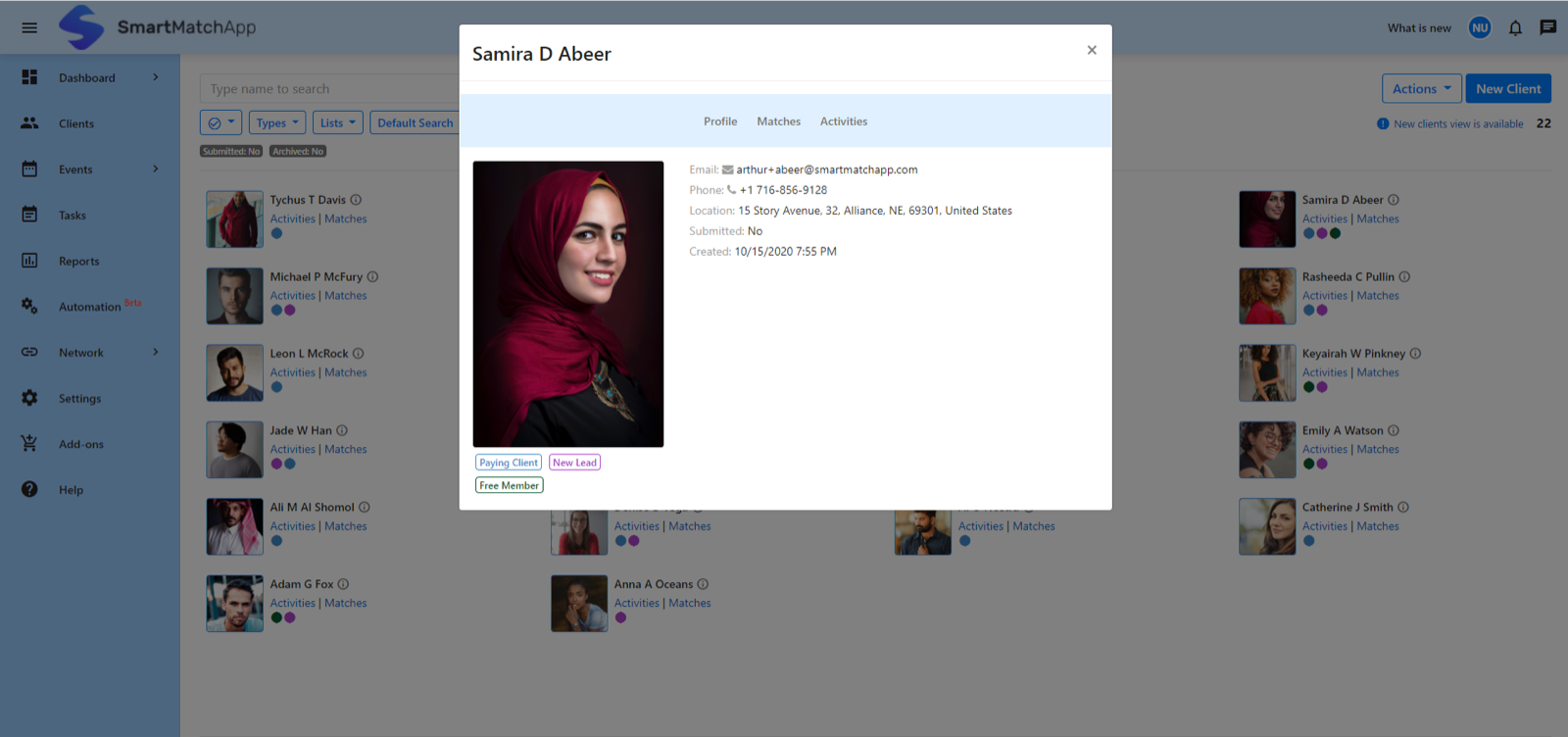Expand the Dashboard sidebar chevron

(156, 77)
